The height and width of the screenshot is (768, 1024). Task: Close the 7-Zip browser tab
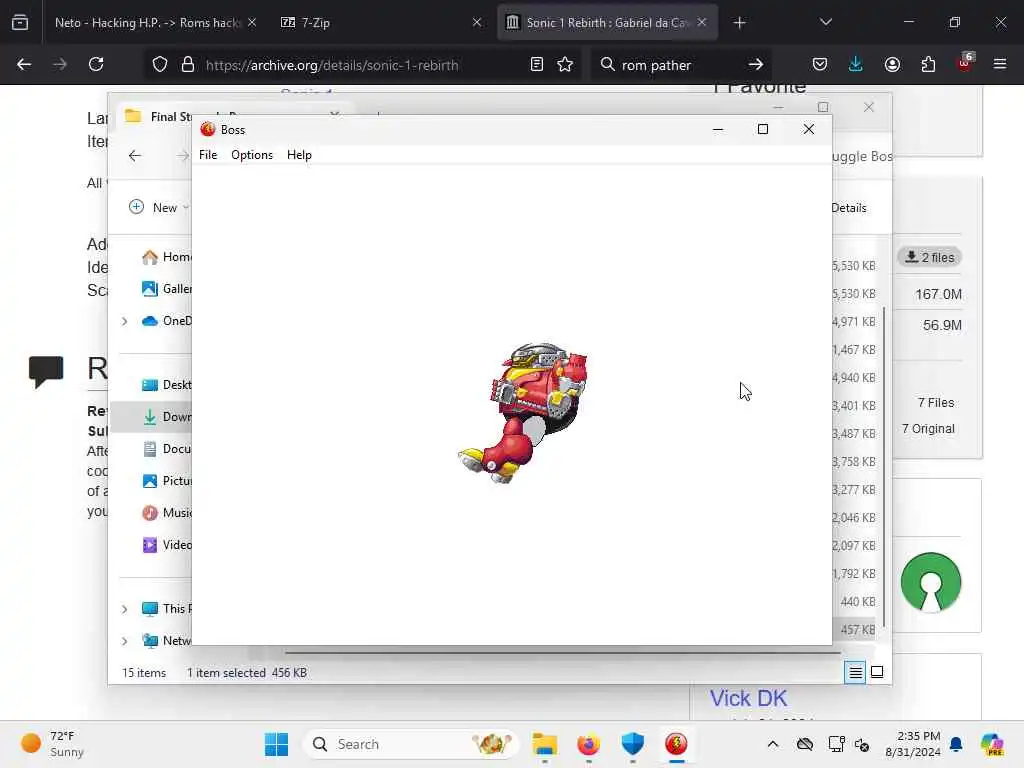[477, 23]
